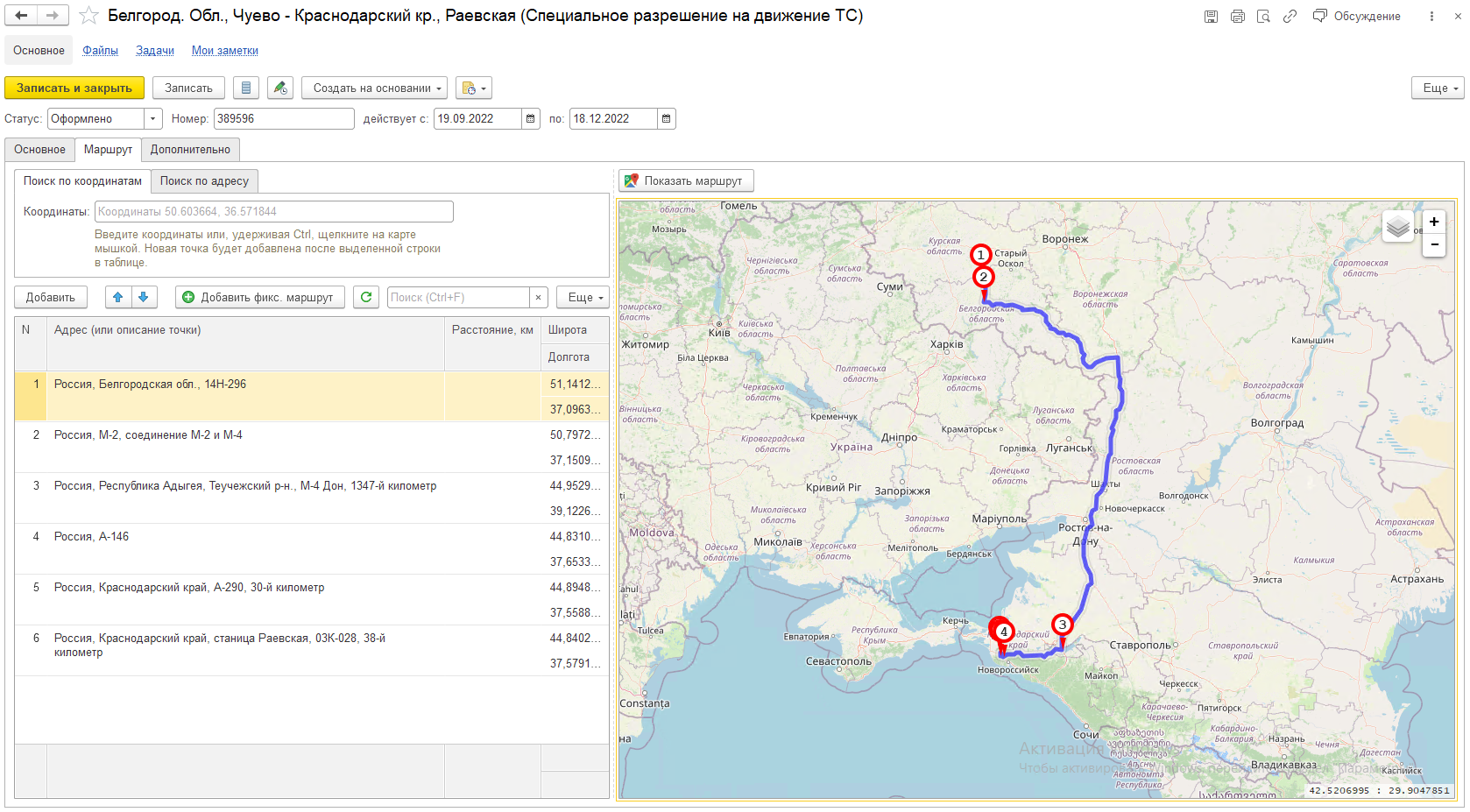
Task: Open the map layers switcher
Action: pyautogui.click(x=1398, y=227)
